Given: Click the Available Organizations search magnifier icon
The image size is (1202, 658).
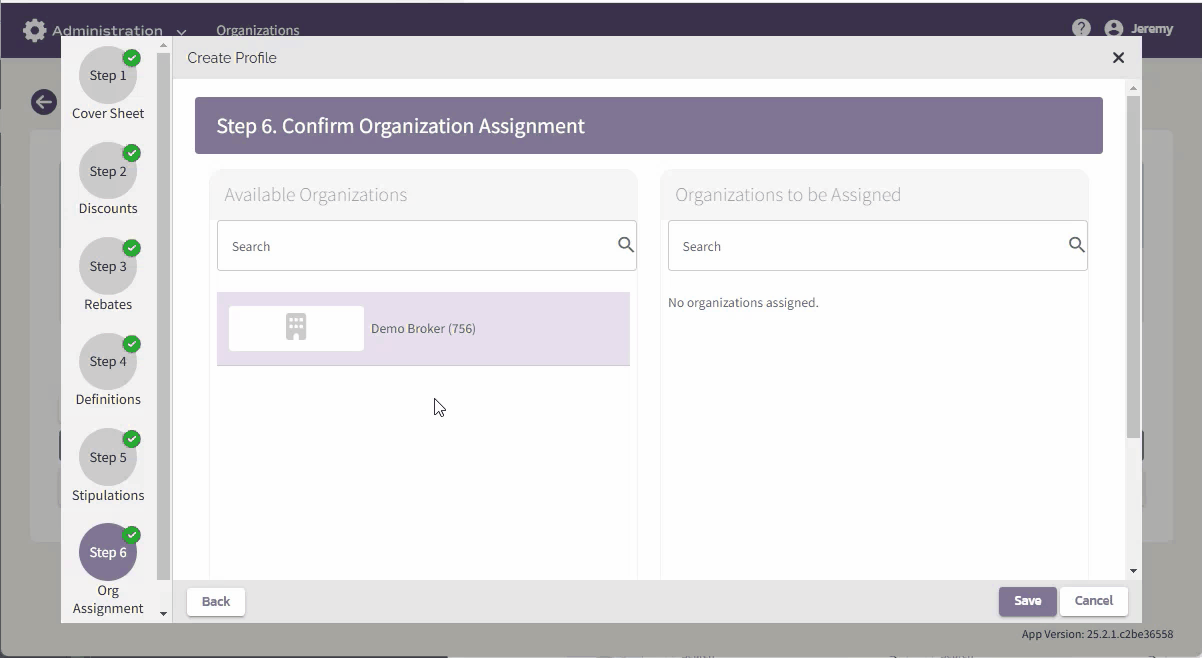Looking at the screenshot, I should click(x=626, y=245).
